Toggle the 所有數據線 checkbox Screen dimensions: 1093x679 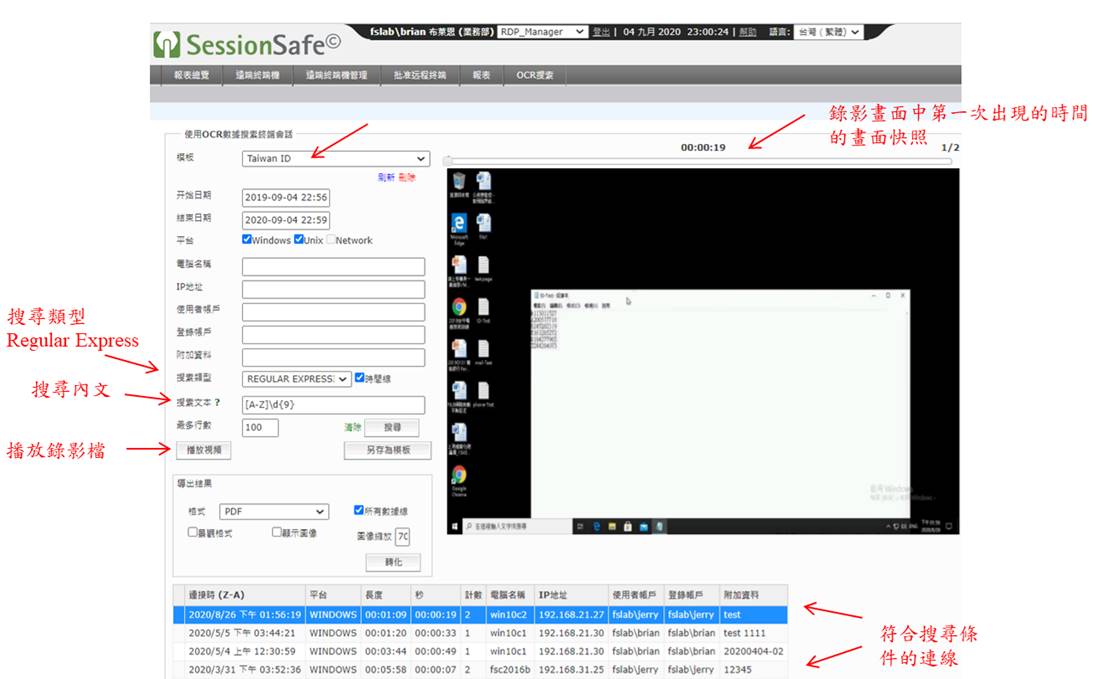[x=359, y=510]
